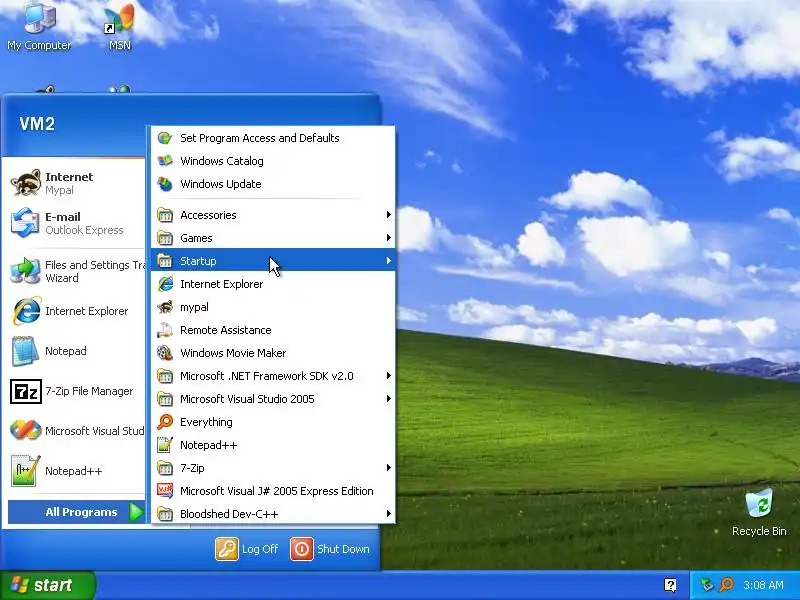Click 'Microsoft Visual J# 2005 Express Edition' text
This screenshot has height=600, width=800.
tap(277, 490)
